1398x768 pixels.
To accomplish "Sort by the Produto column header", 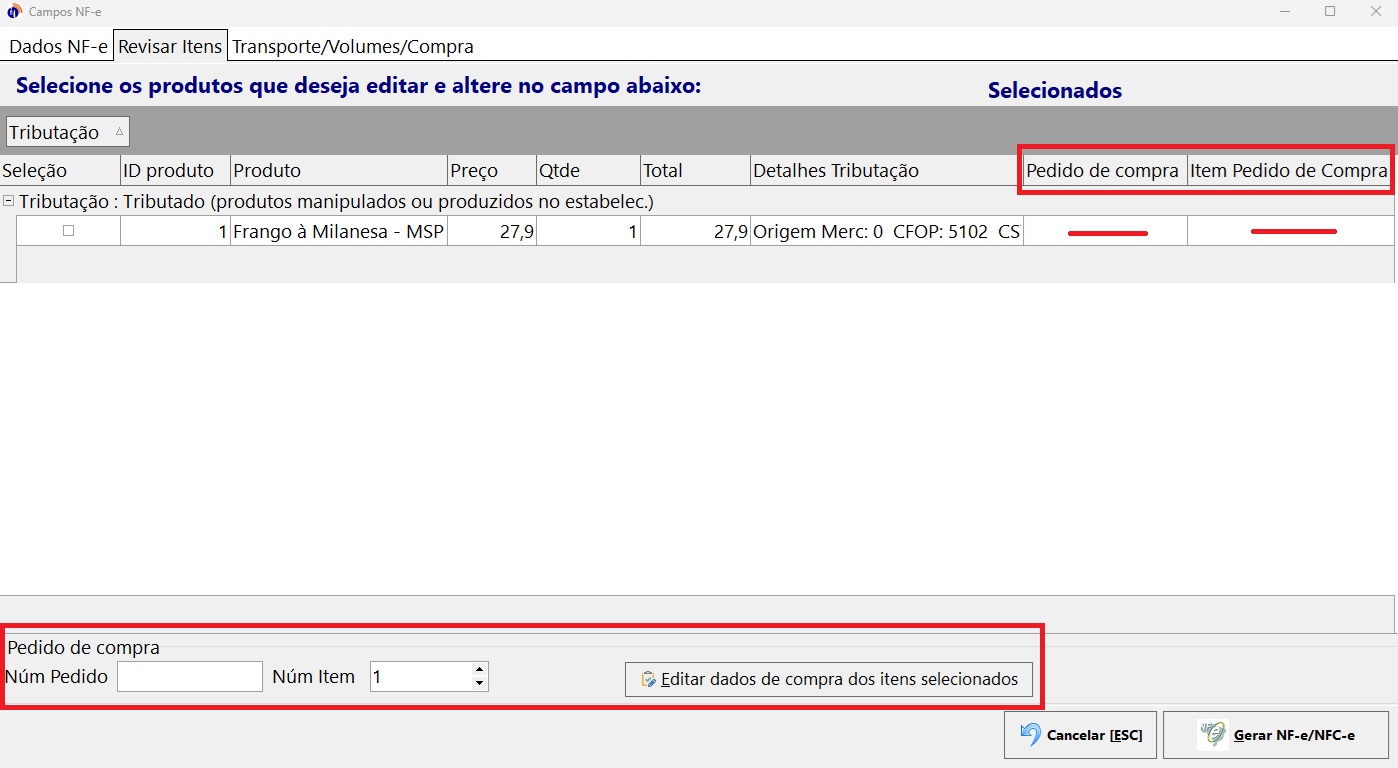I will pos(338,171).
